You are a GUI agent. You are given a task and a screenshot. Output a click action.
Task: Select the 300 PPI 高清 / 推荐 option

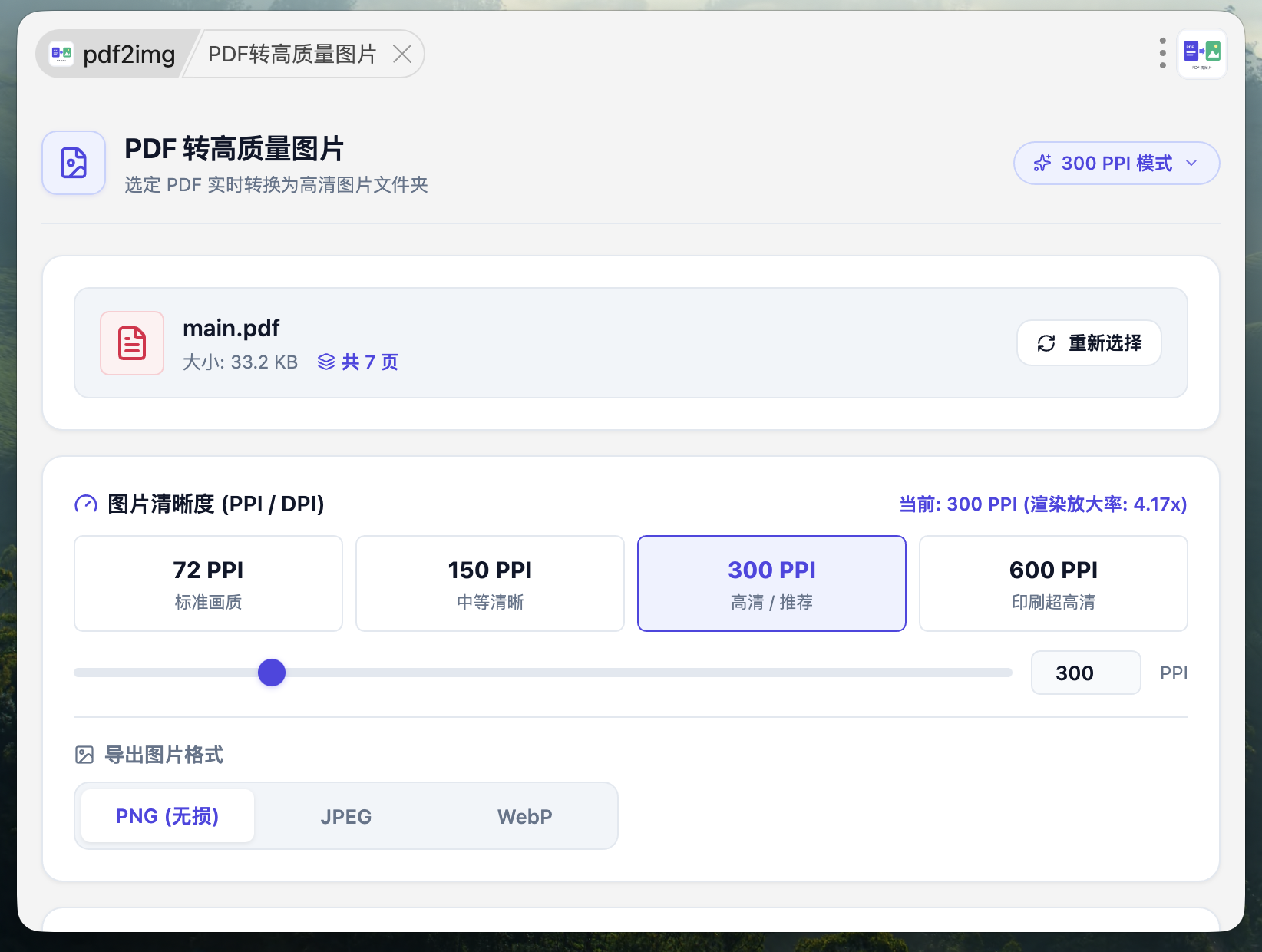pyautogui.click(x=771, y=583)
